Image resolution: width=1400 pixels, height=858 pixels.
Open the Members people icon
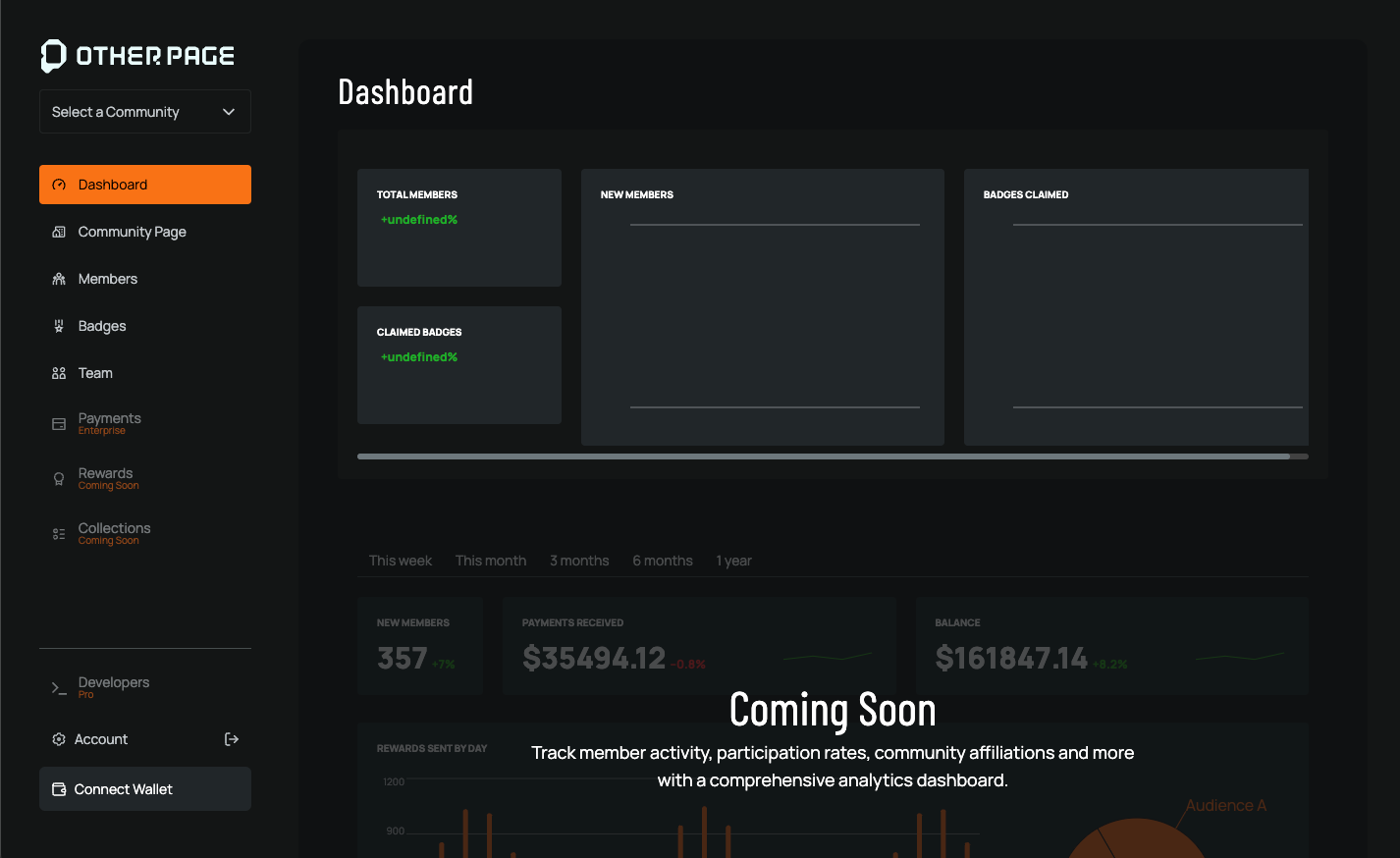tap(59, 279)
